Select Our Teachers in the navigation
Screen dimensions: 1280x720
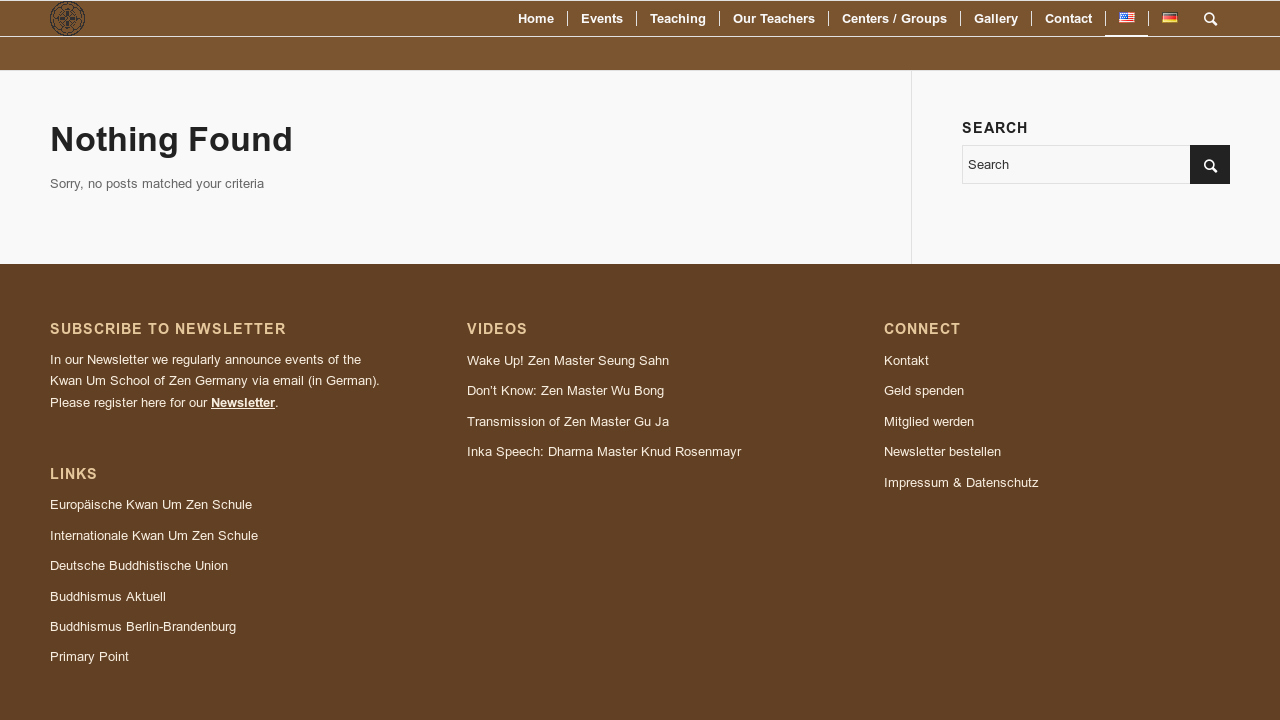(x=773, y=19)
